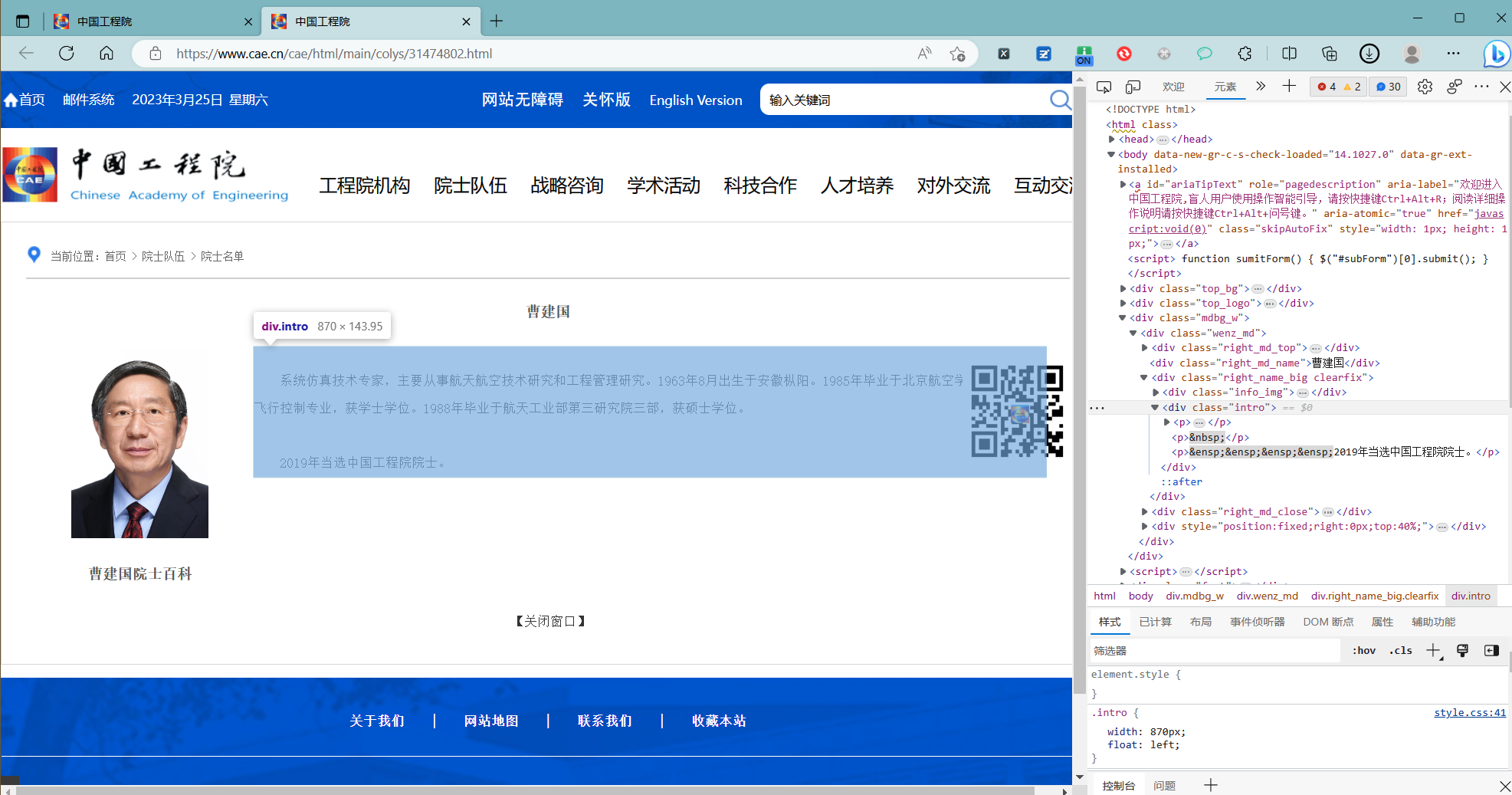Screen dimensions: 1512x795
Task: Click 院士队伍 in main navigation
Action: (x=471, y=186)
